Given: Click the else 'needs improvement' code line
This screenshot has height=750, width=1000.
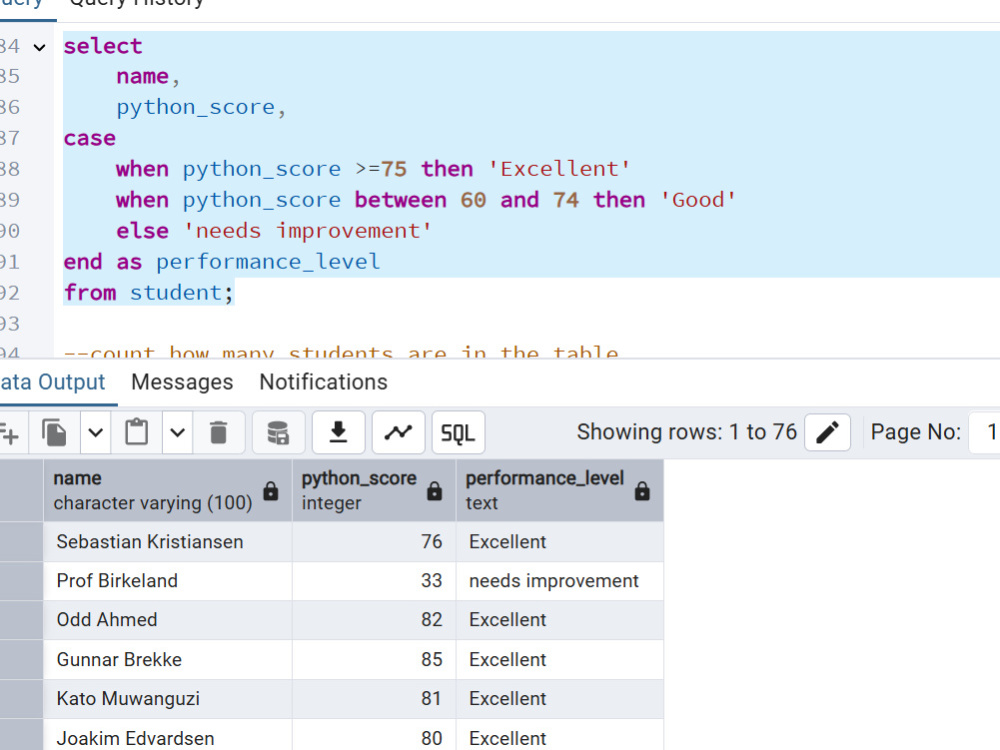Looking at the screenshot, I should click(274, 231).
